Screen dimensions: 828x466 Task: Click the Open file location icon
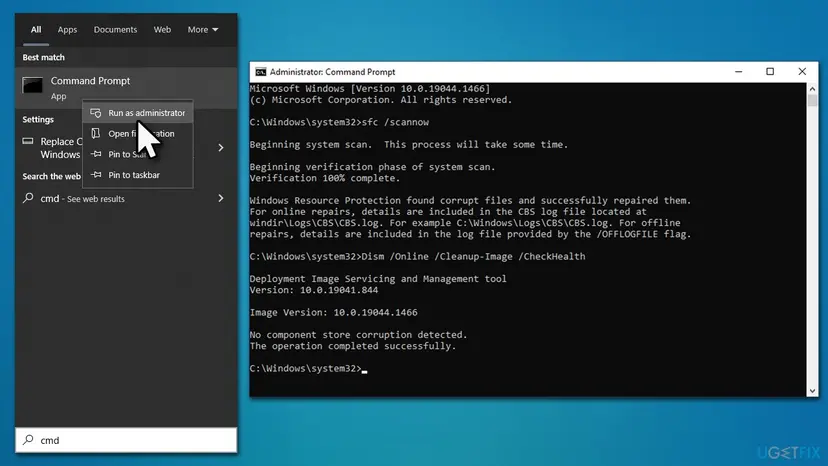[x=96, y=134]
